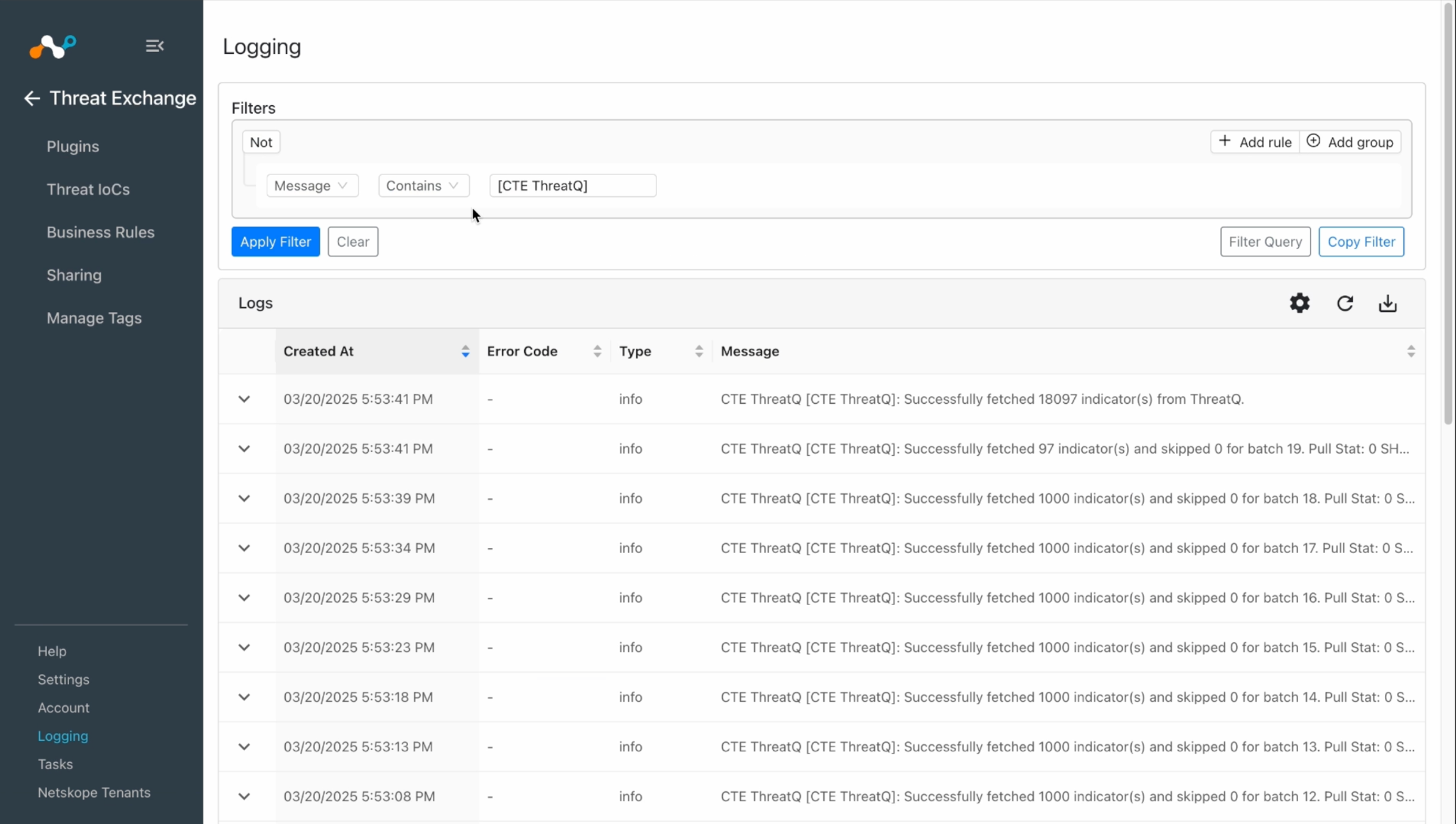The width and height of the screenshot is (1456, 824).
Task: Select timestamp 03/20/2025 5:53:39 PM
Action: (359, 498)
